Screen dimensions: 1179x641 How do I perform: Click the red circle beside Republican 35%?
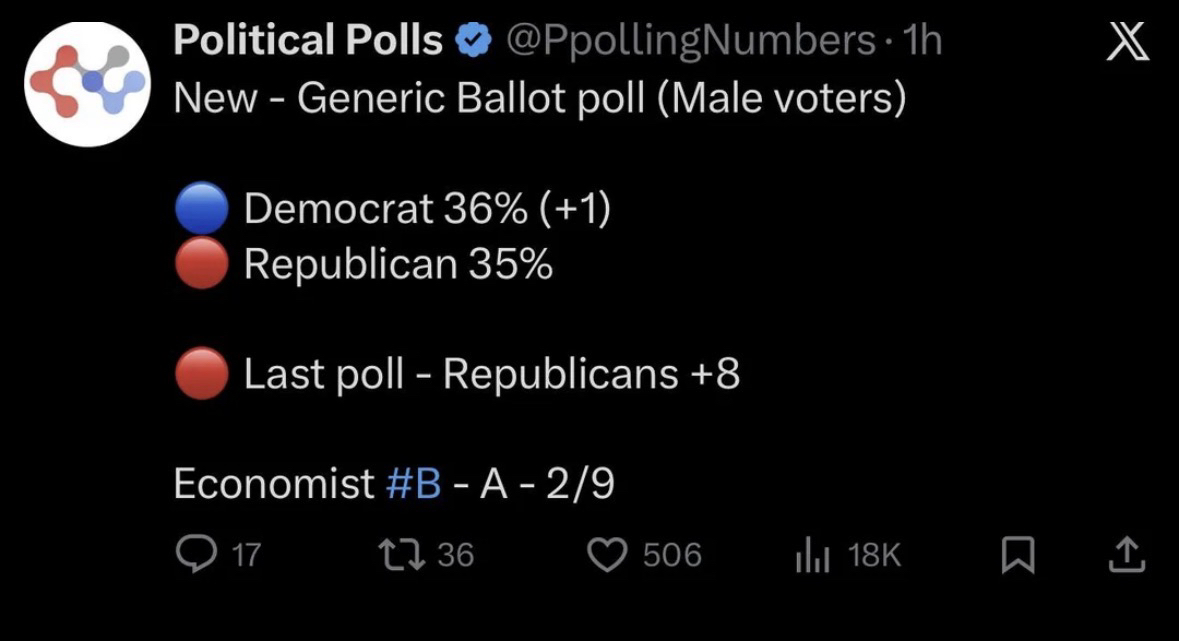(x=203, y=265)
